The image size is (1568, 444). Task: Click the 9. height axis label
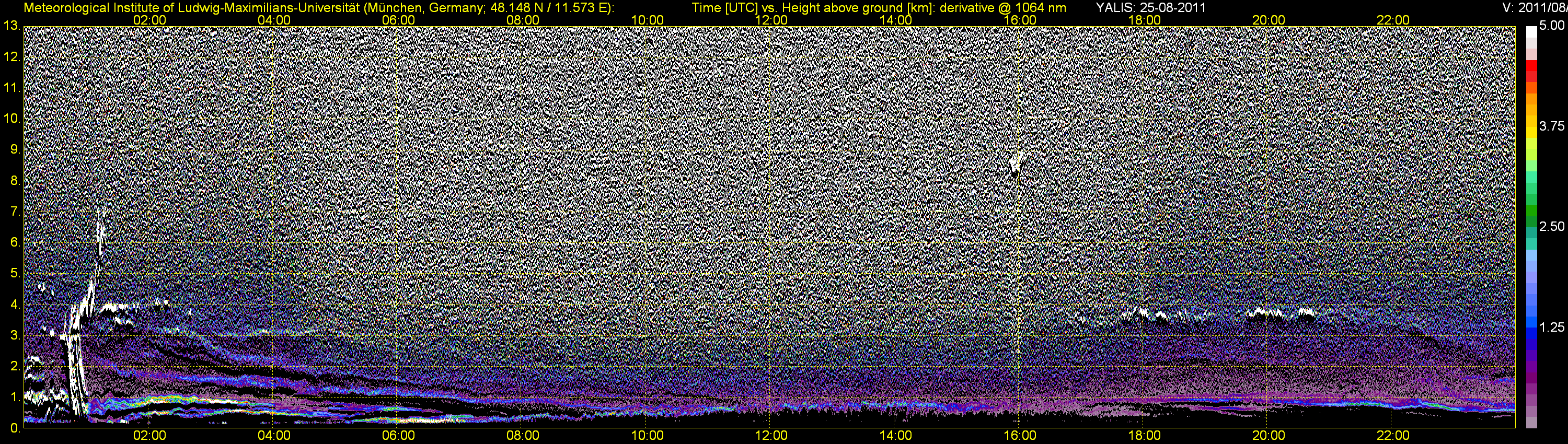pos(16,149)
